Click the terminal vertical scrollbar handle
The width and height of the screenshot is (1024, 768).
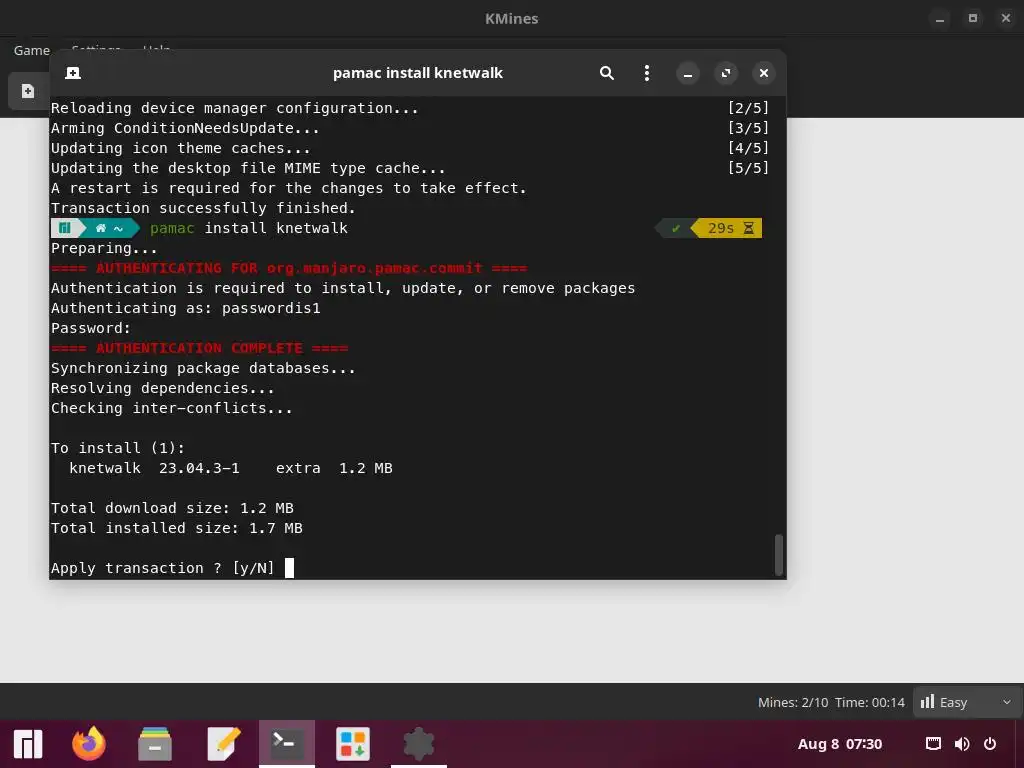point(778,554)
